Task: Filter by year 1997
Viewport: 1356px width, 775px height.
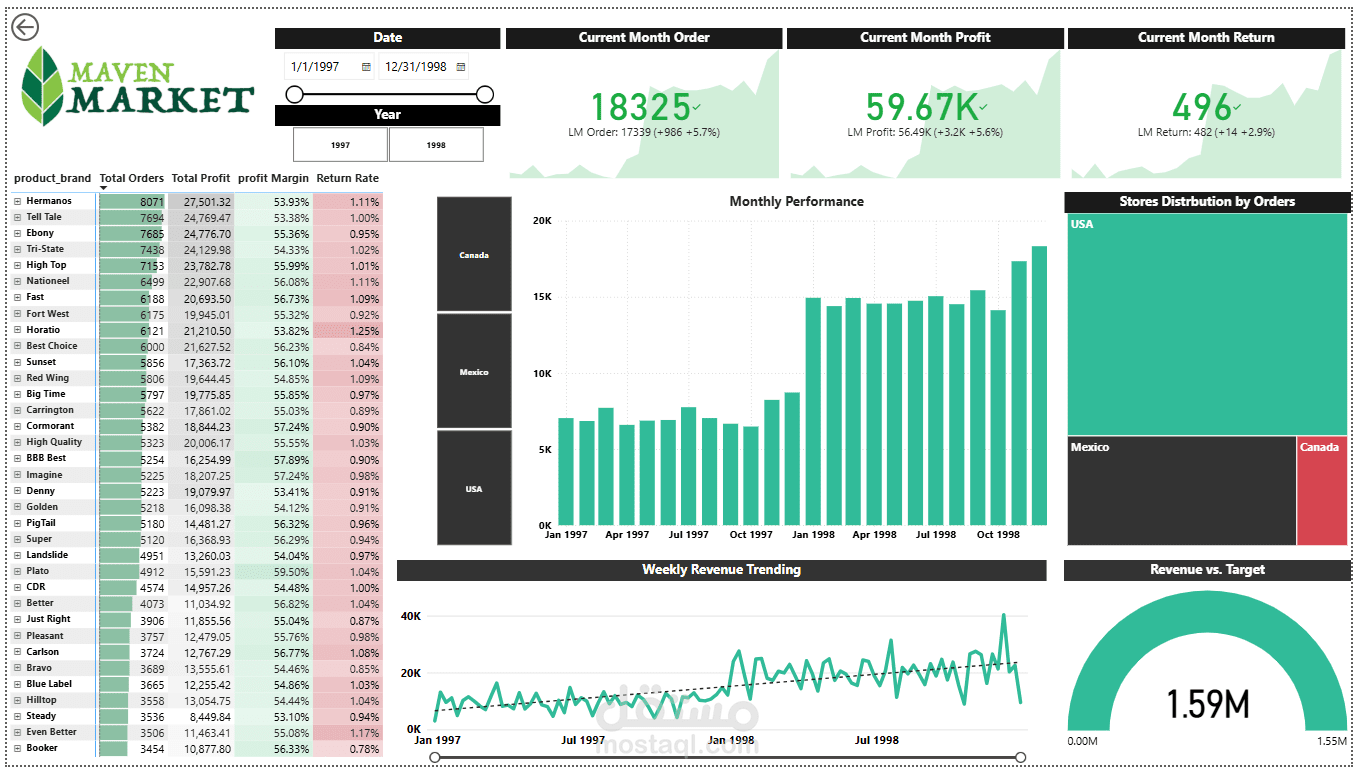Action: click(340, 145)
